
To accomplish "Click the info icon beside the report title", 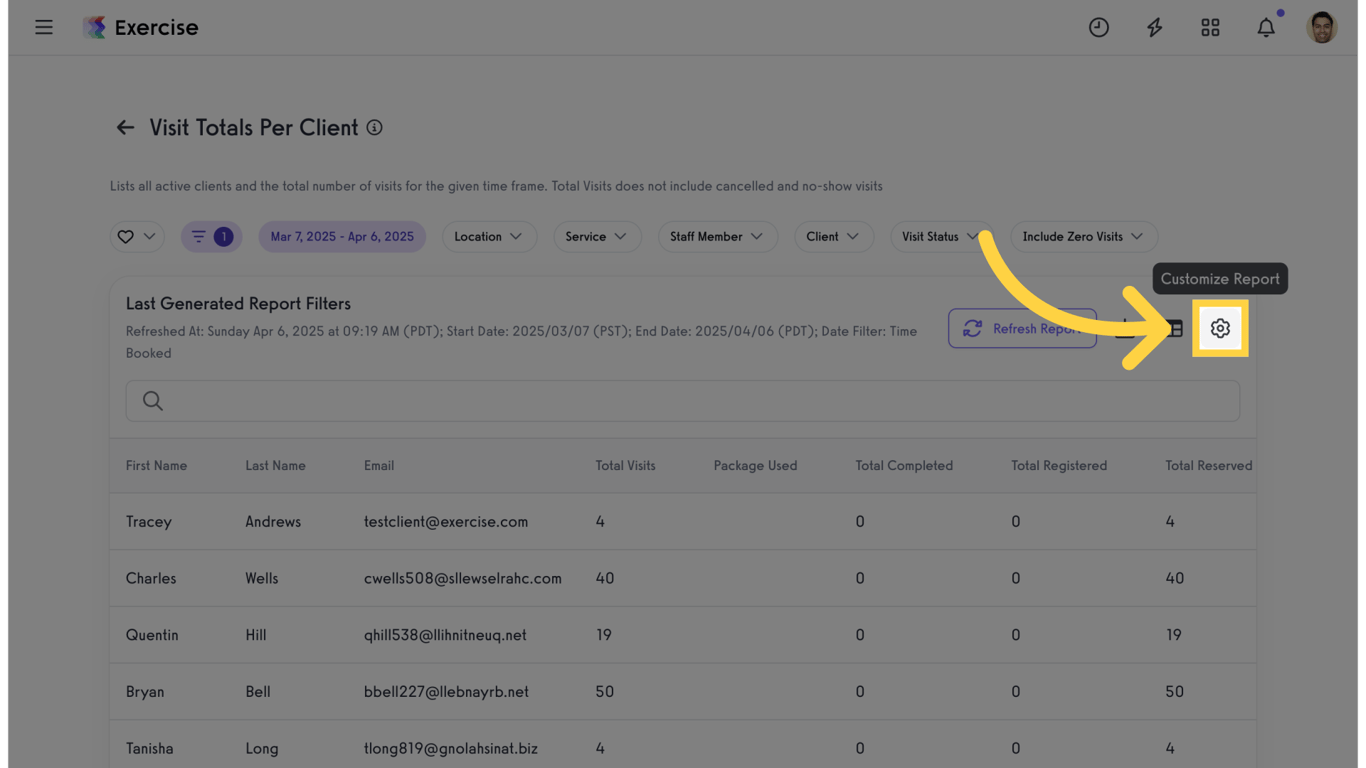I will click(x=374, y=127).
